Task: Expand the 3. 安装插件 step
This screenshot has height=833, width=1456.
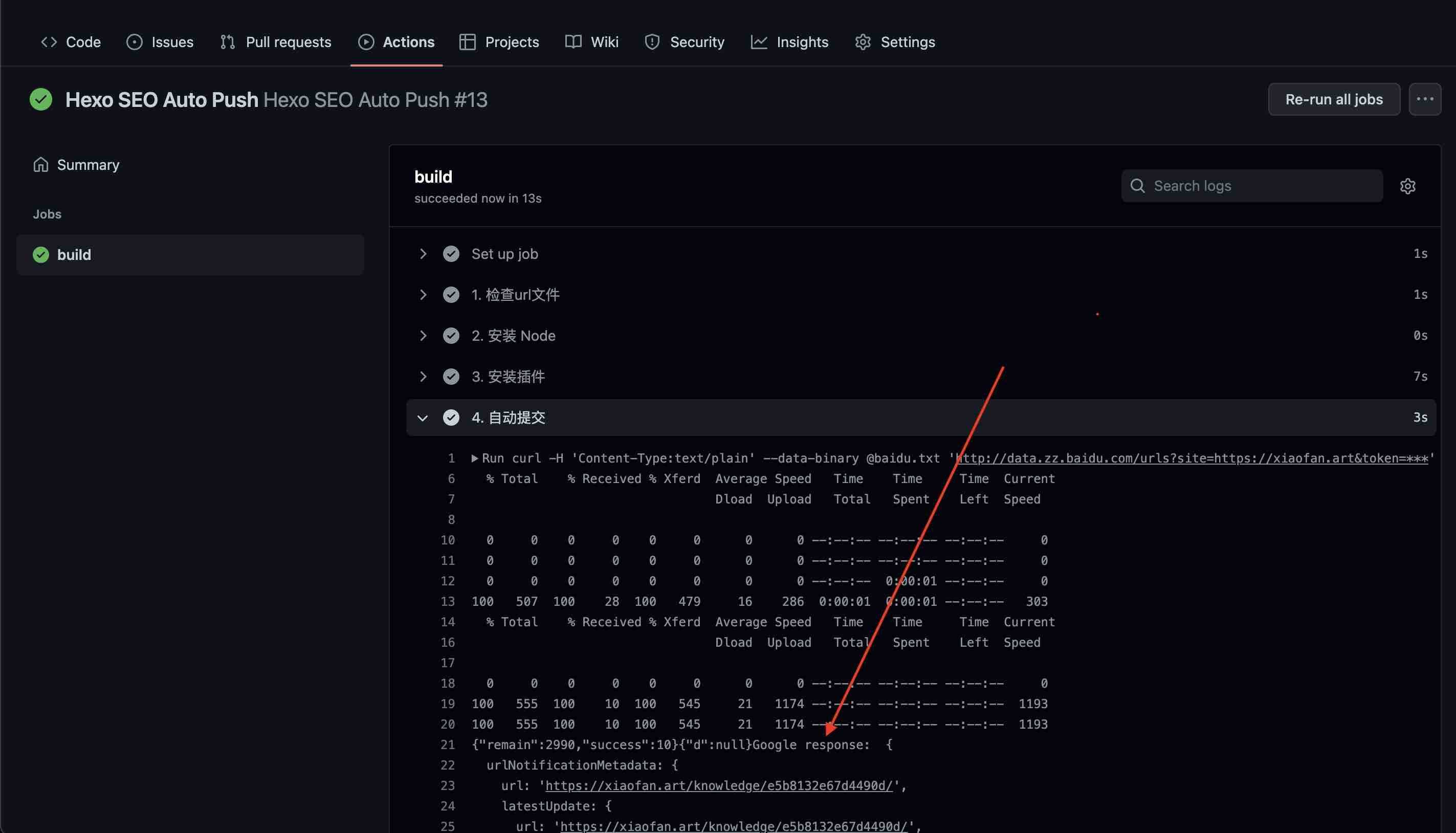Action: point(423,377)
